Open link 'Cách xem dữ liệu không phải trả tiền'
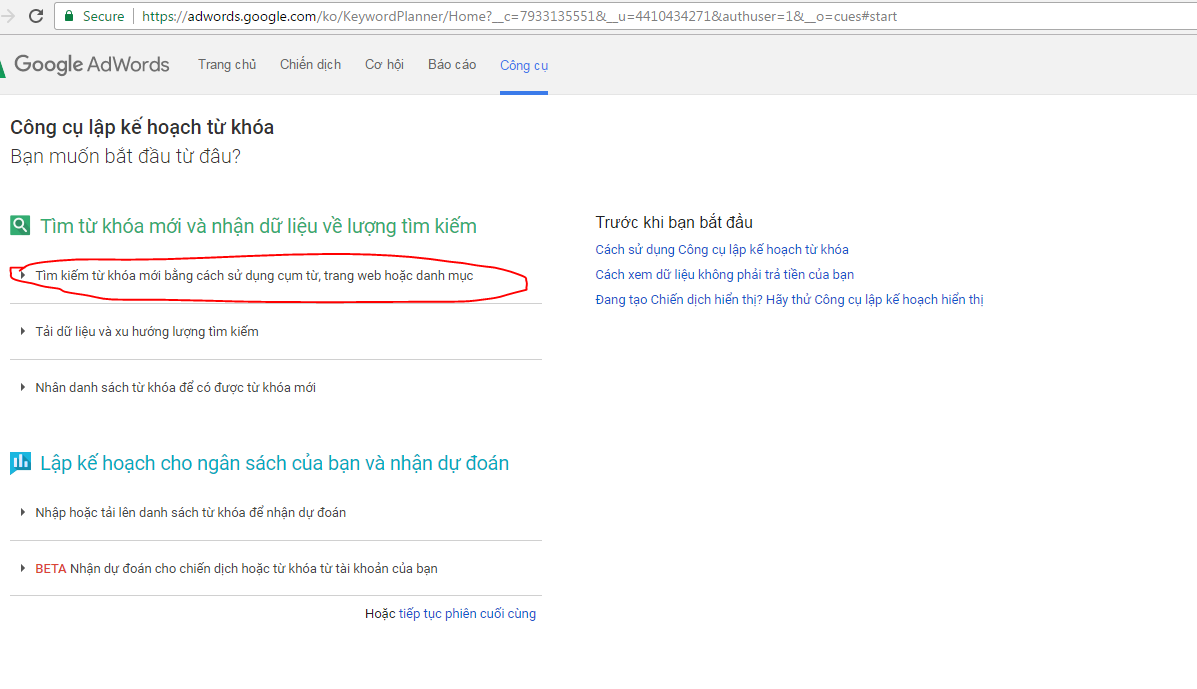Screen dimensions: 1197x689 click(724, 275)
